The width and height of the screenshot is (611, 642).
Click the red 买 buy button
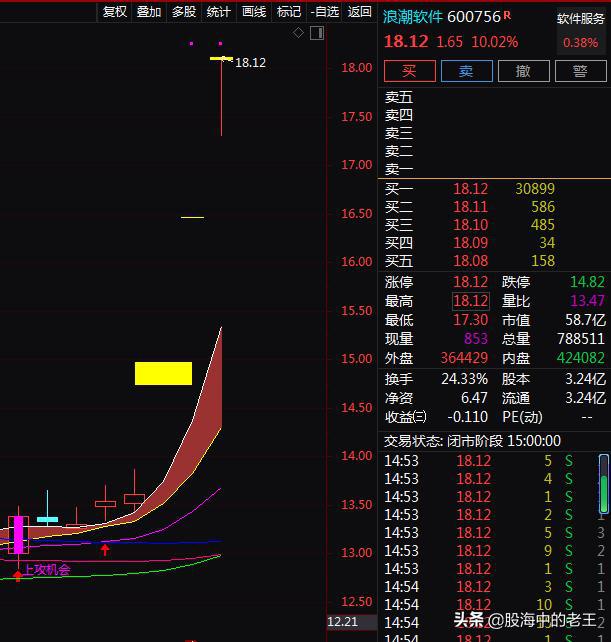[410, 71]
